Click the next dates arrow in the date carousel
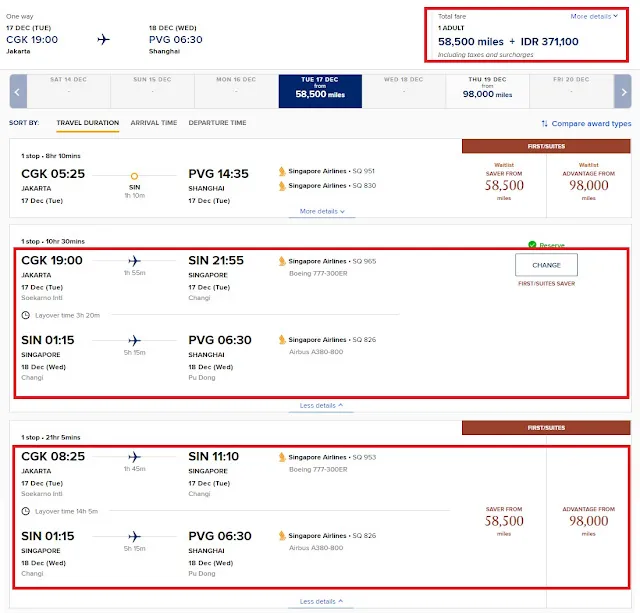The image size is (640, 613). click(x=623, y=91)
